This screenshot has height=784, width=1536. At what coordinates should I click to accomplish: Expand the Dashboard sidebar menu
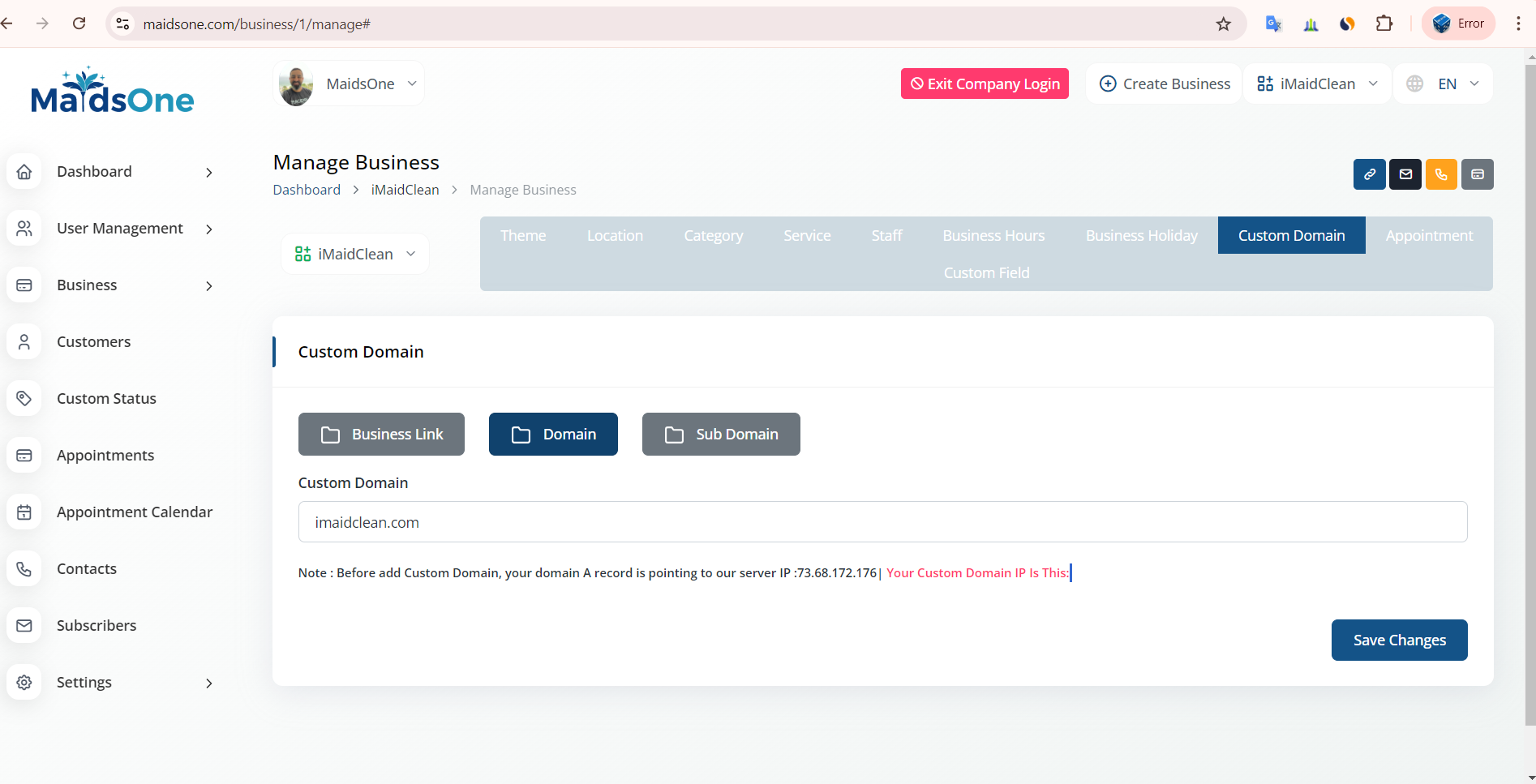[x=208, y=173]
